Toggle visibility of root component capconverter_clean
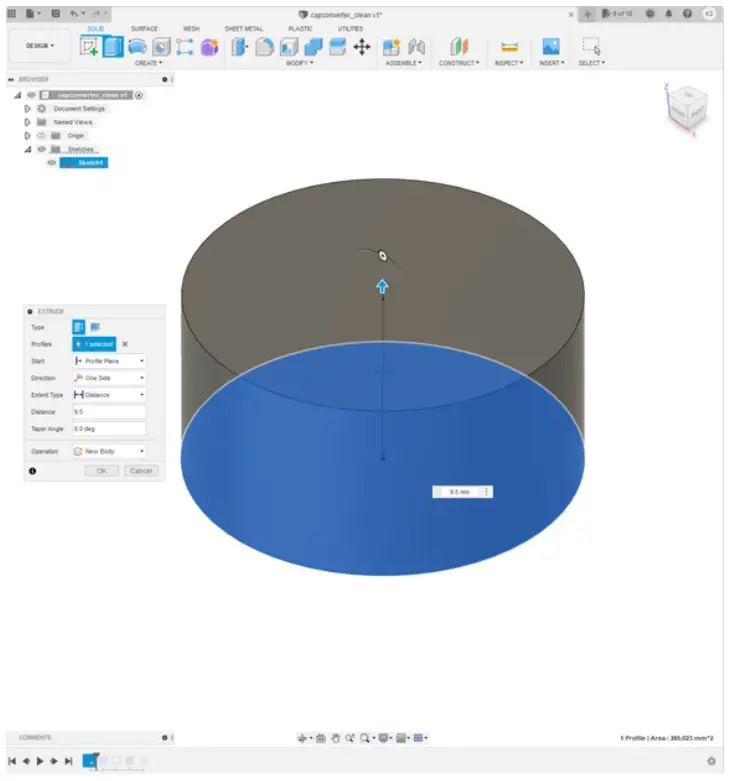This screenshot has height=781, width=730. (31, 95)
